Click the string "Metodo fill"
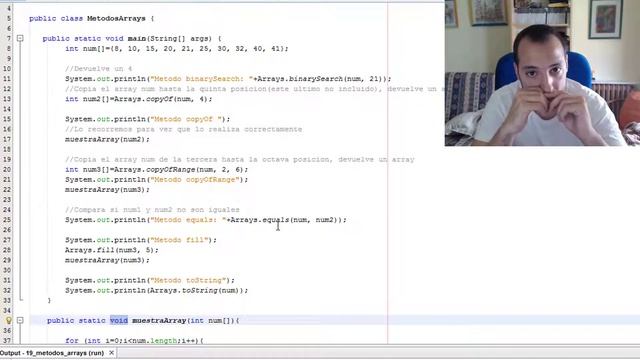This screenshot has width=640, height=360. click(179, 240)
